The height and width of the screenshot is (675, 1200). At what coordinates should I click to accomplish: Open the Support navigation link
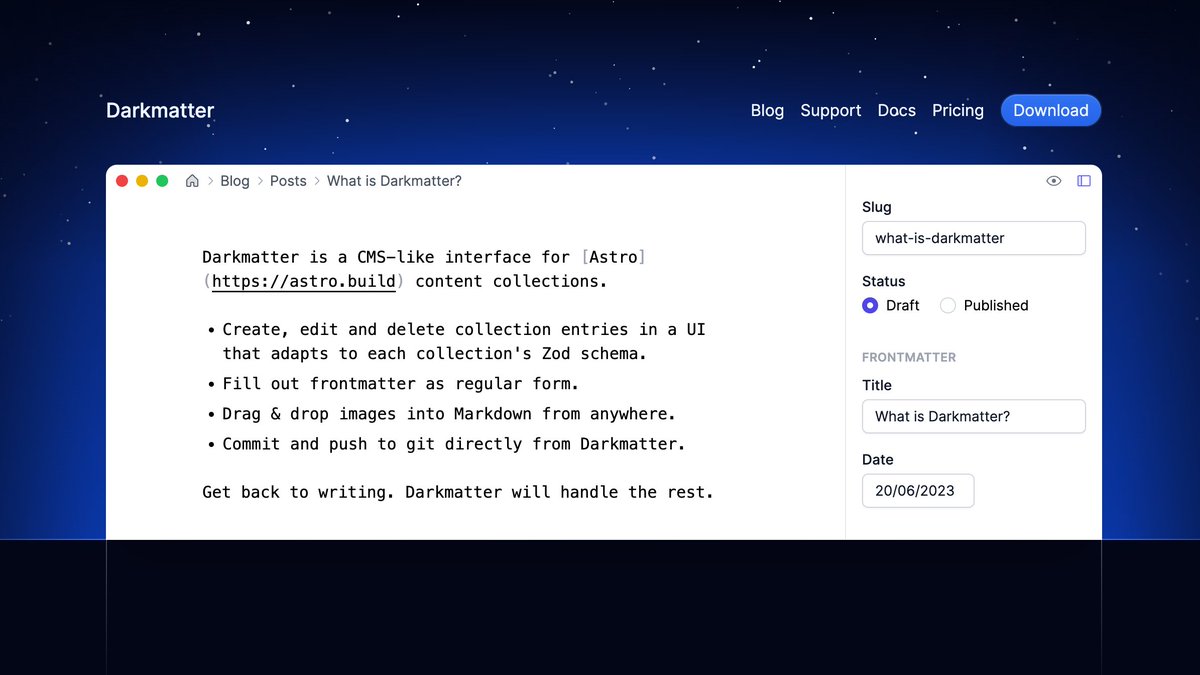coord(830,110)
